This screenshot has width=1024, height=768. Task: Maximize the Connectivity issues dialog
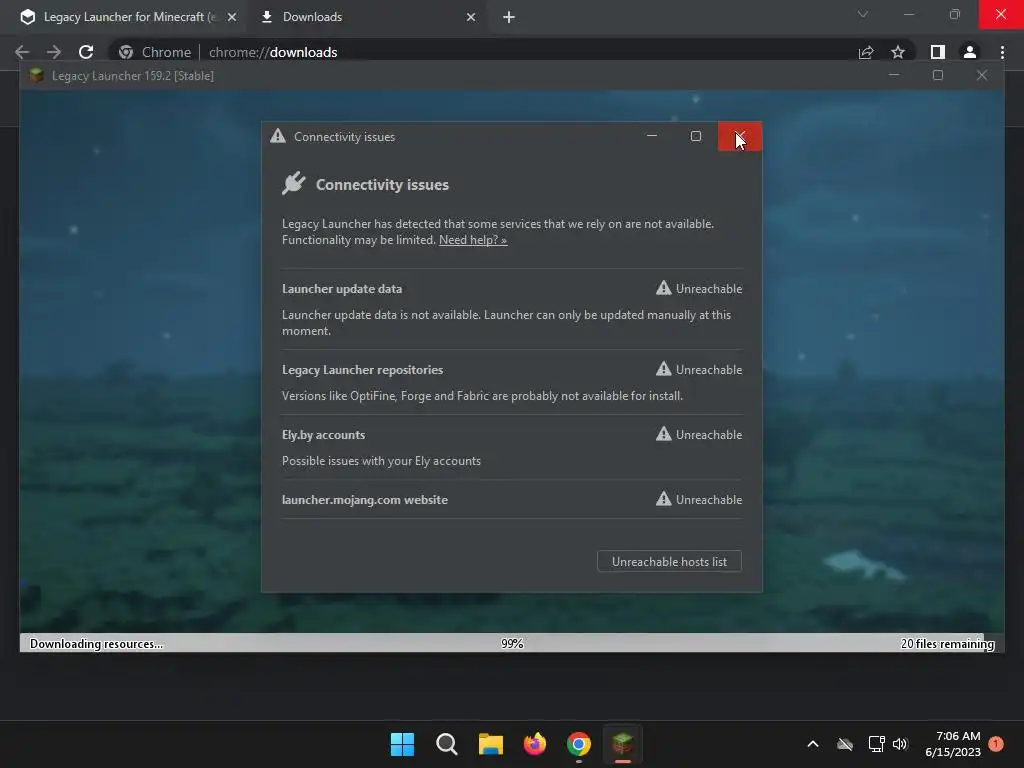coord(696,136)
